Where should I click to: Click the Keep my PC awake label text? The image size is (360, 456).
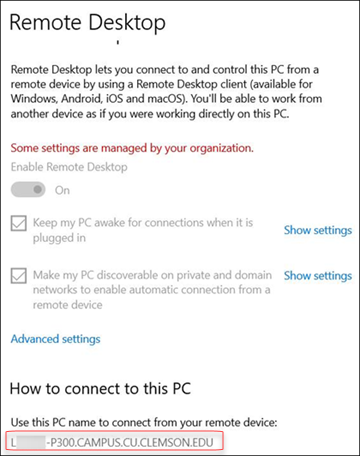pyautogui.click(x=143, y=230)
